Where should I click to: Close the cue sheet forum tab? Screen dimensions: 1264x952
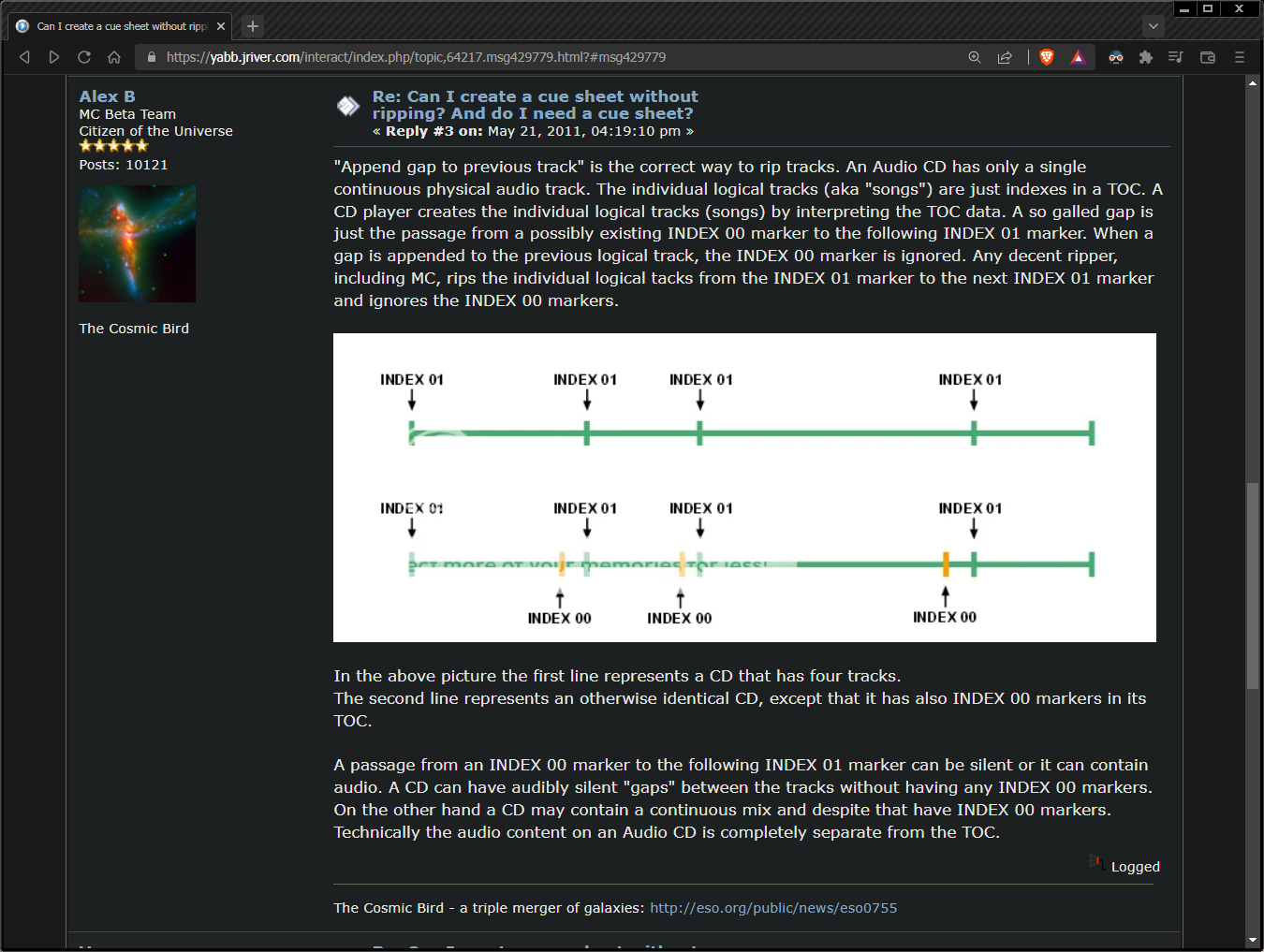221,26
